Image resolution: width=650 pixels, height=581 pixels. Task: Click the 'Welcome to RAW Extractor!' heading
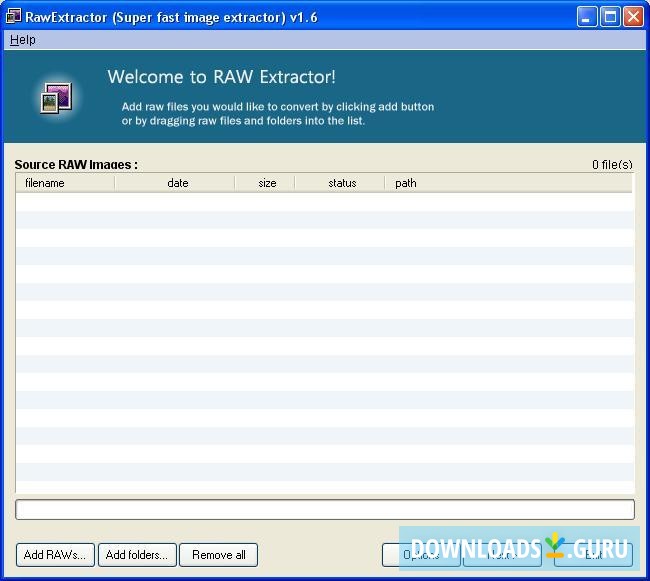coord(221,77)
